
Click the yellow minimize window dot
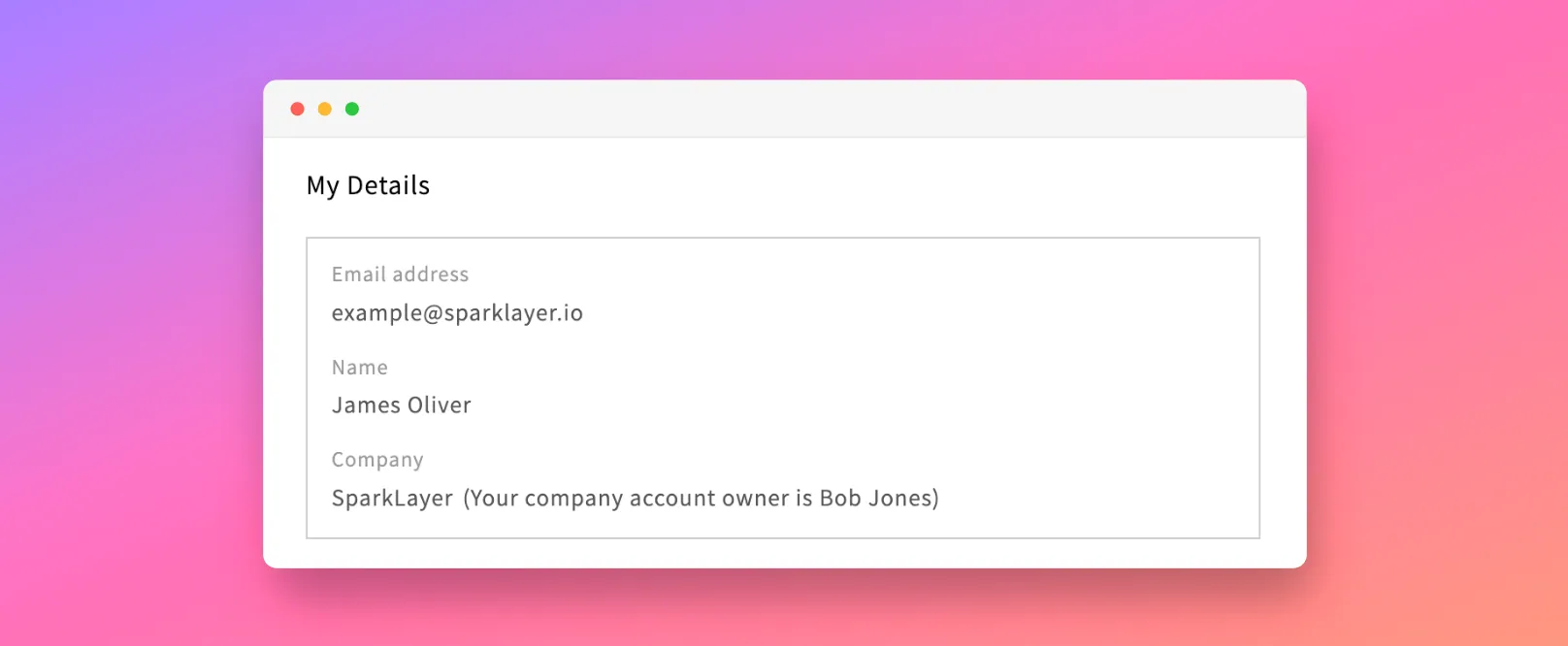pyautogui.click(x=325, y=109)
